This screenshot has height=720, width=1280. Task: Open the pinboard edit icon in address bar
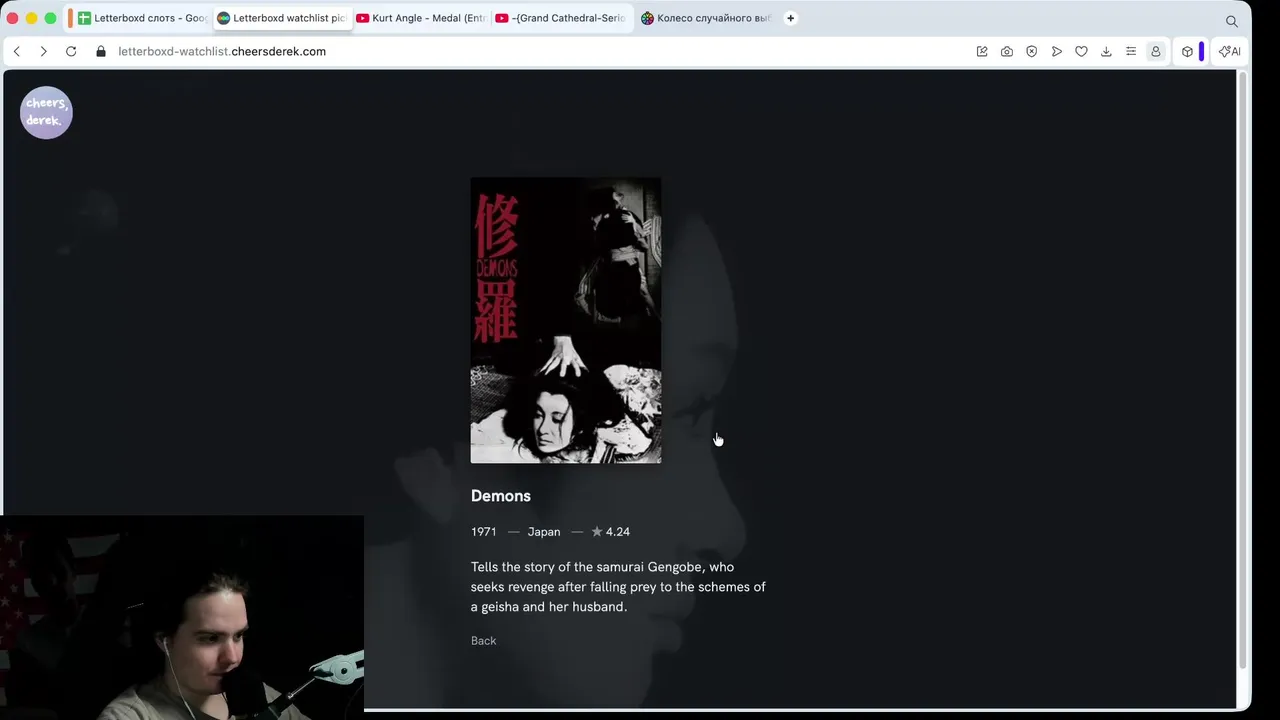982,51
